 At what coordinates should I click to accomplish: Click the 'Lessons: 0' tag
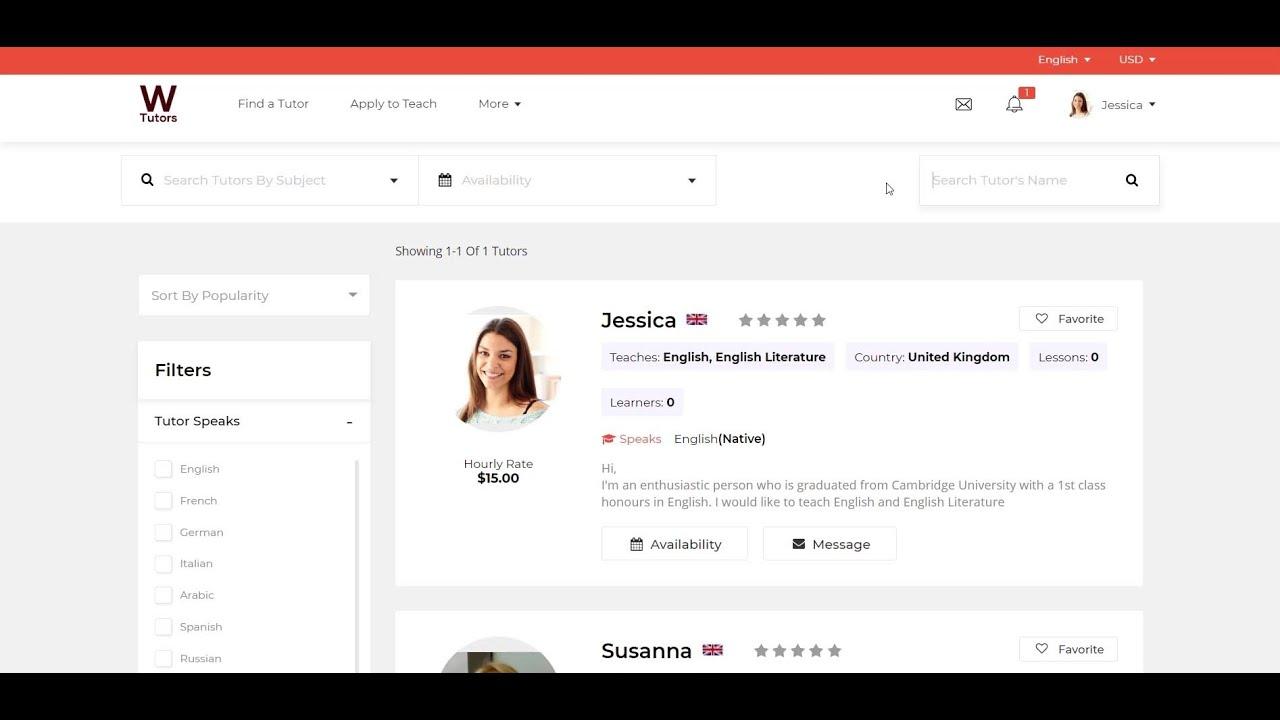1068,357
